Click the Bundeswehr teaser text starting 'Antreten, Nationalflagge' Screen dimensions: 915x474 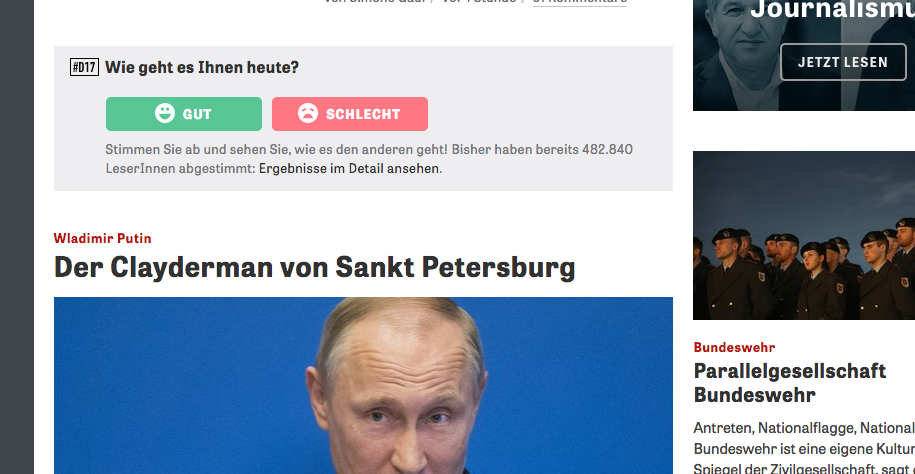pos(804,448)
